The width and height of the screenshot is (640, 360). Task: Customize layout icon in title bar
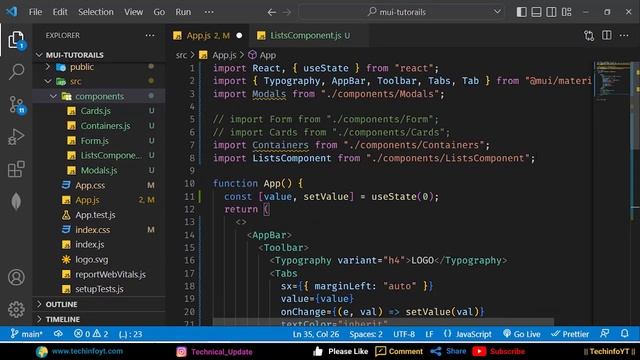[x=567, y=12]
